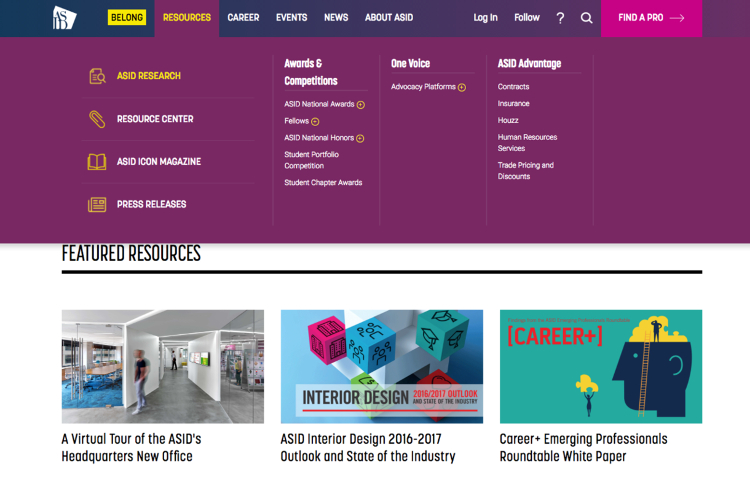Expand the Fellows plus icon
Viewport: 750px width, 483px height.
click(315, 121)
